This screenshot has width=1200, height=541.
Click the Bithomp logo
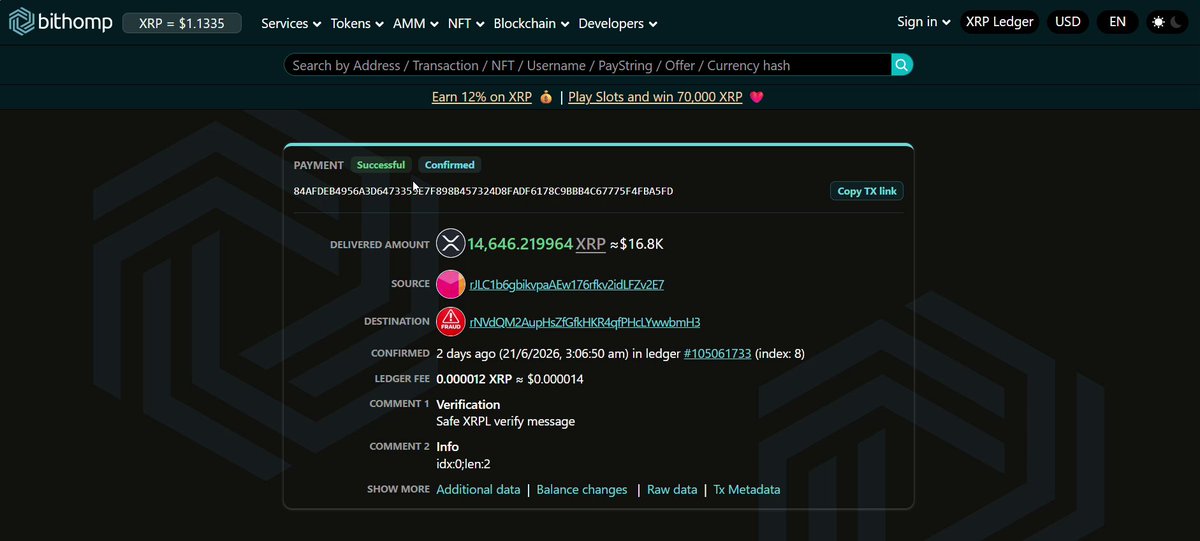click(x=59, y=22)
